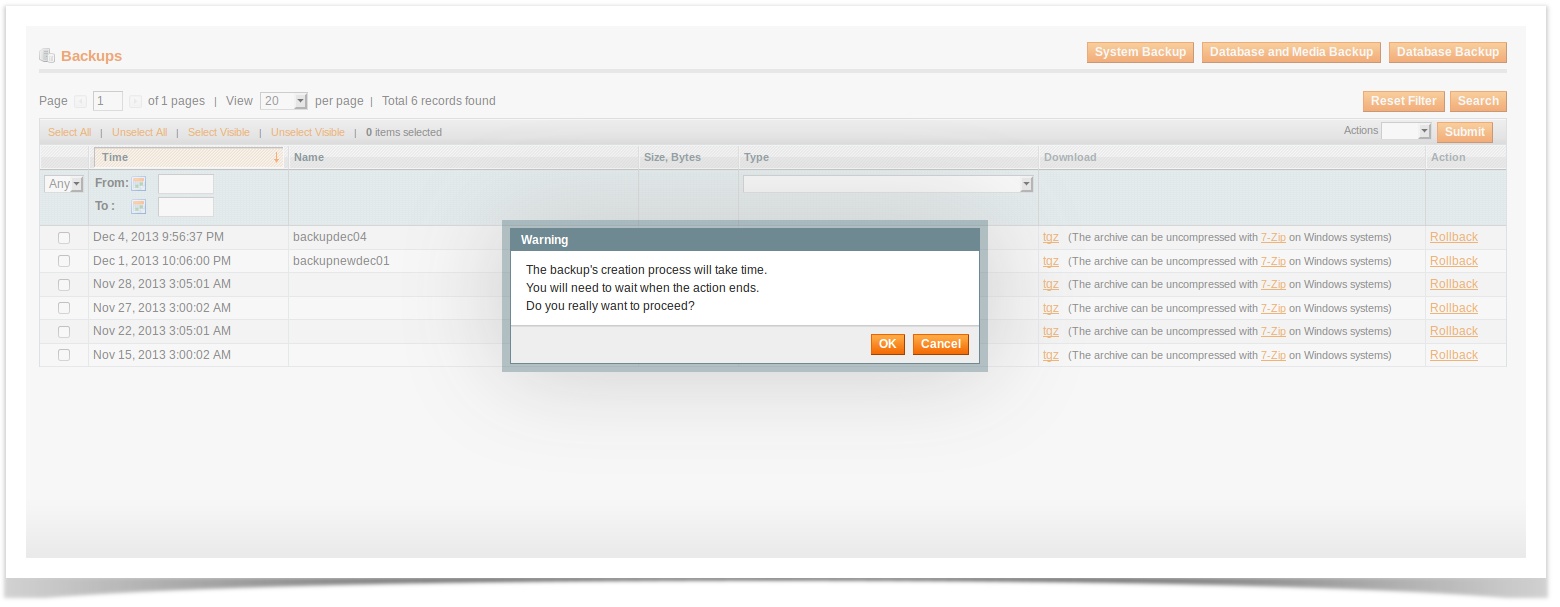The width and height of the screenshot is (1560, 607).
Task: Click the page number input field
Action: point(107,101)
